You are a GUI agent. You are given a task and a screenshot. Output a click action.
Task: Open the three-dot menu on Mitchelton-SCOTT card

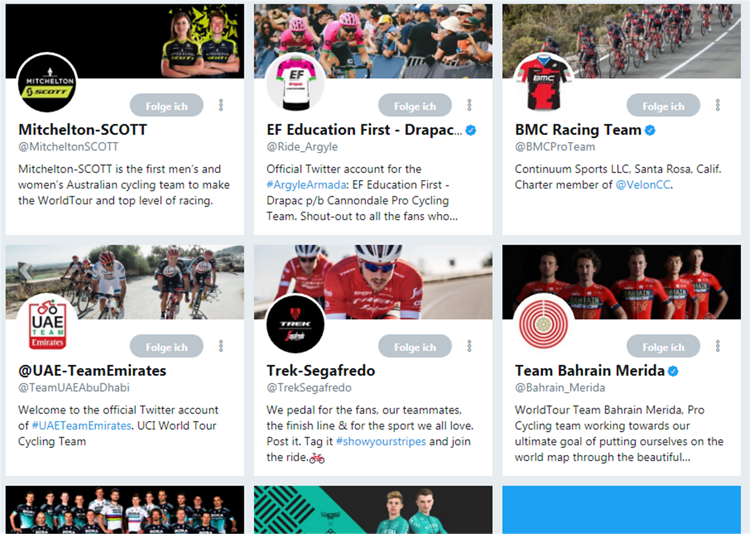click(221, 105)
